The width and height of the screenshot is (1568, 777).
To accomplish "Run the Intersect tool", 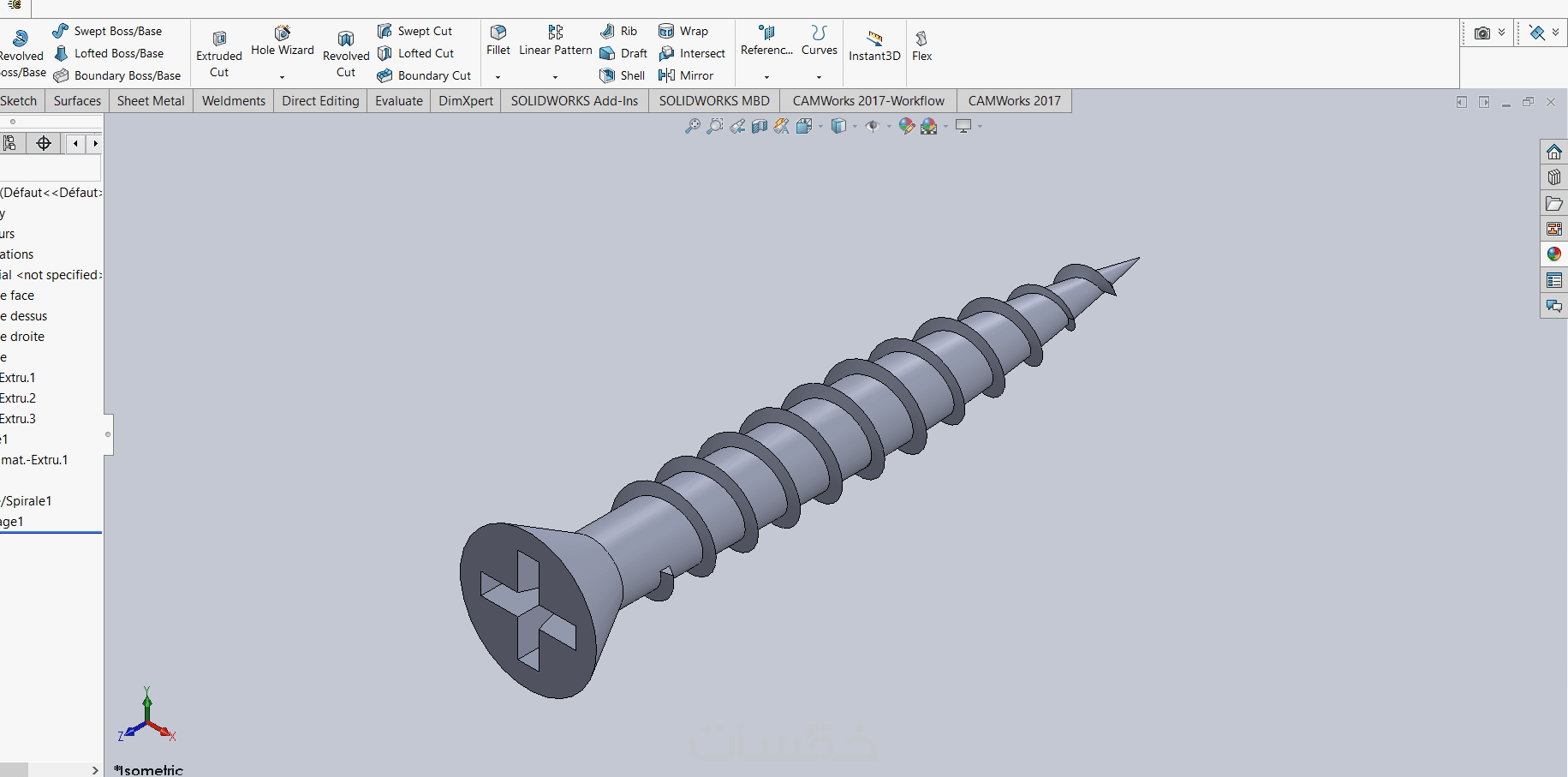I will [692, 53].
